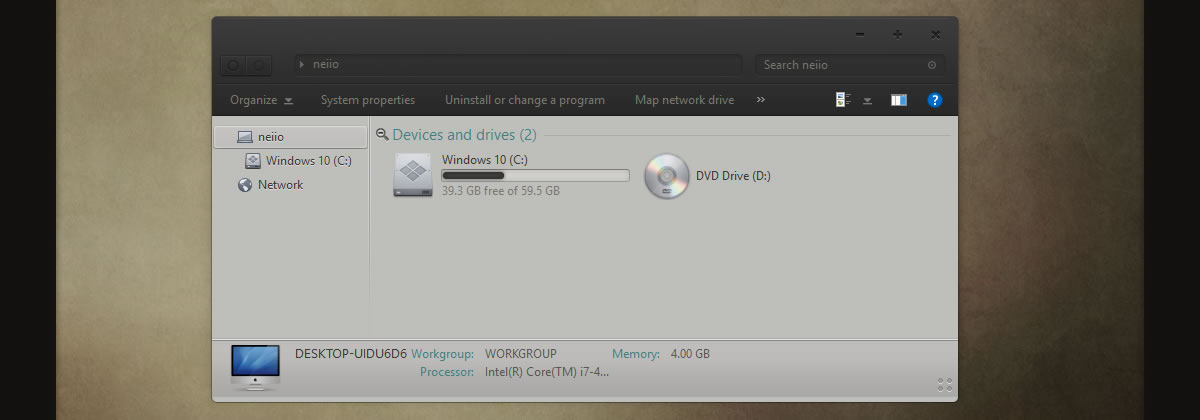1200x420 pixels.
Task: Click the search magnifier in Search neiio
Action: pos(932,65)
